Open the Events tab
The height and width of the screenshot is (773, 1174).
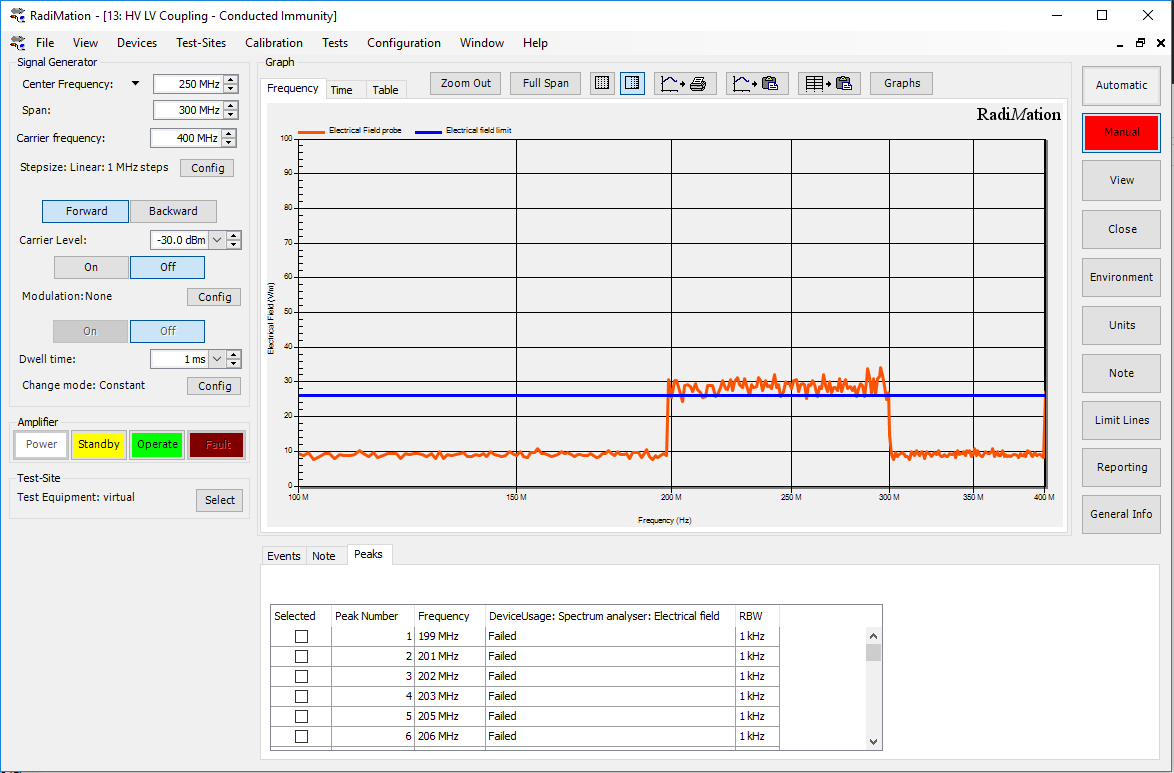coord(284,556)
